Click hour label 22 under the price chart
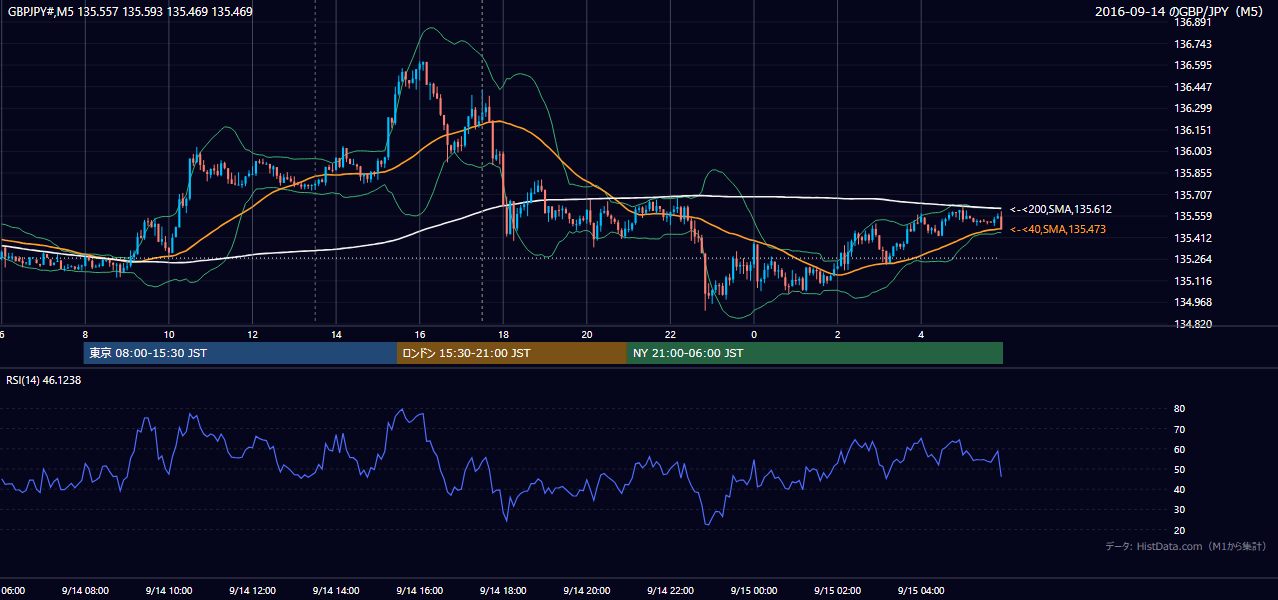 [x=670, y=334]
